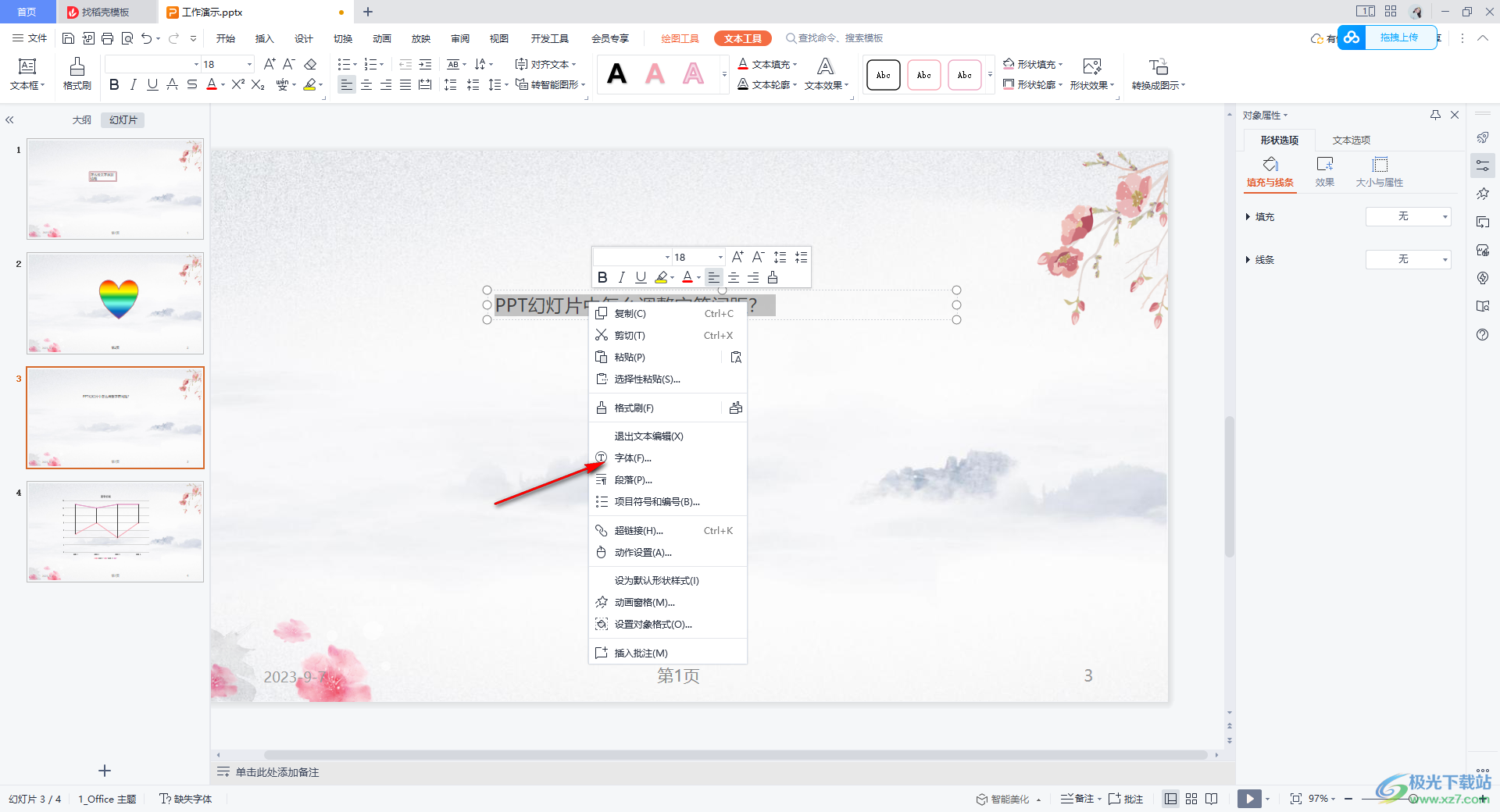Select 超链接(H)... in context menu
This screenshot has width=1500, height=812.
coord(668,530)
